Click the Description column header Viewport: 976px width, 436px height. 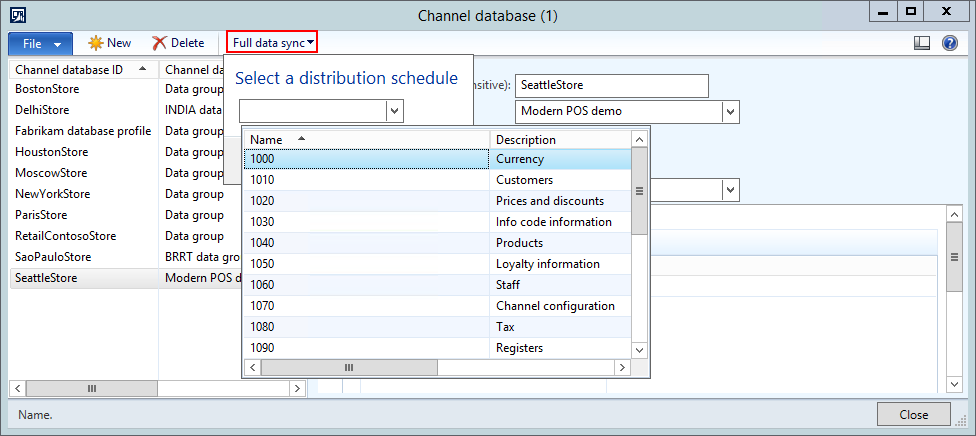pos(560,140)
